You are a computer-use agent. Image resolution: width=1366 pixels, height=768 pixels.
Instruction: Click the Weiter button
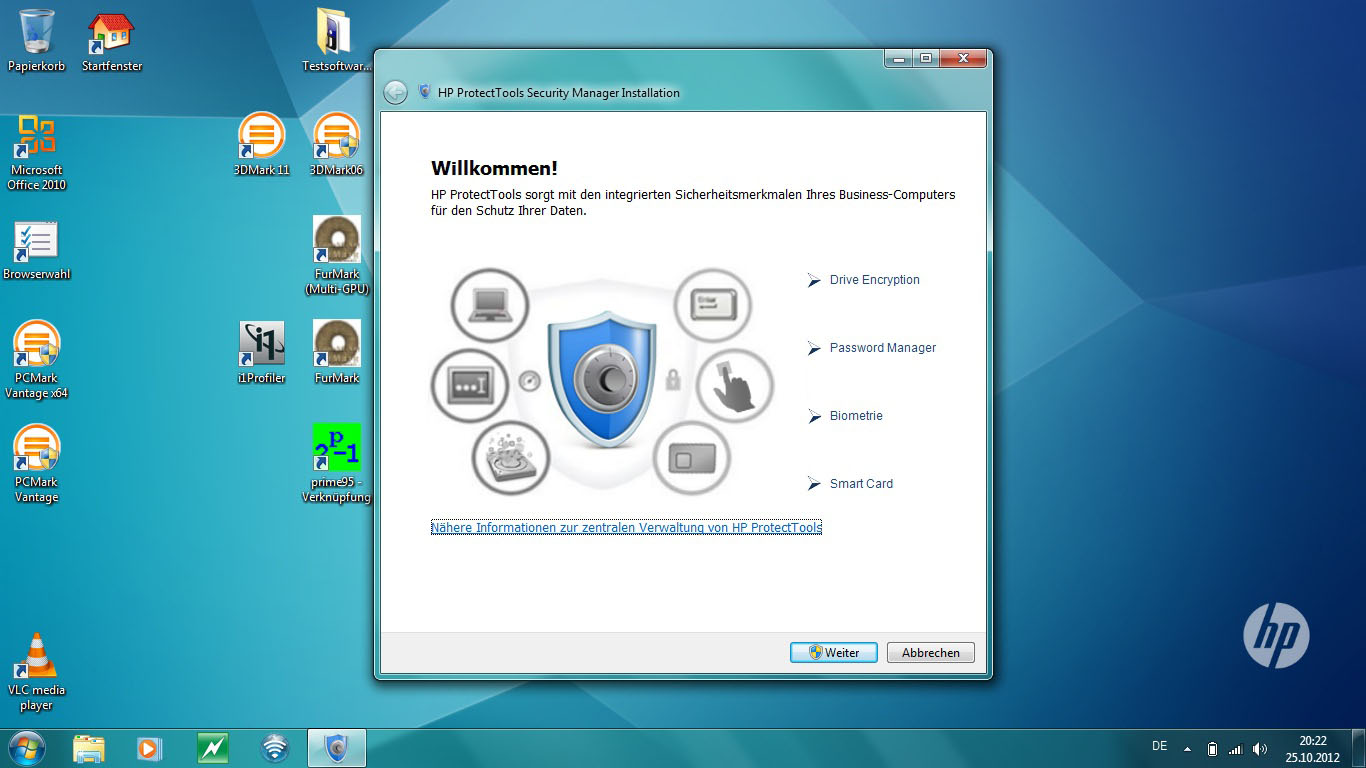click(833, 652)
